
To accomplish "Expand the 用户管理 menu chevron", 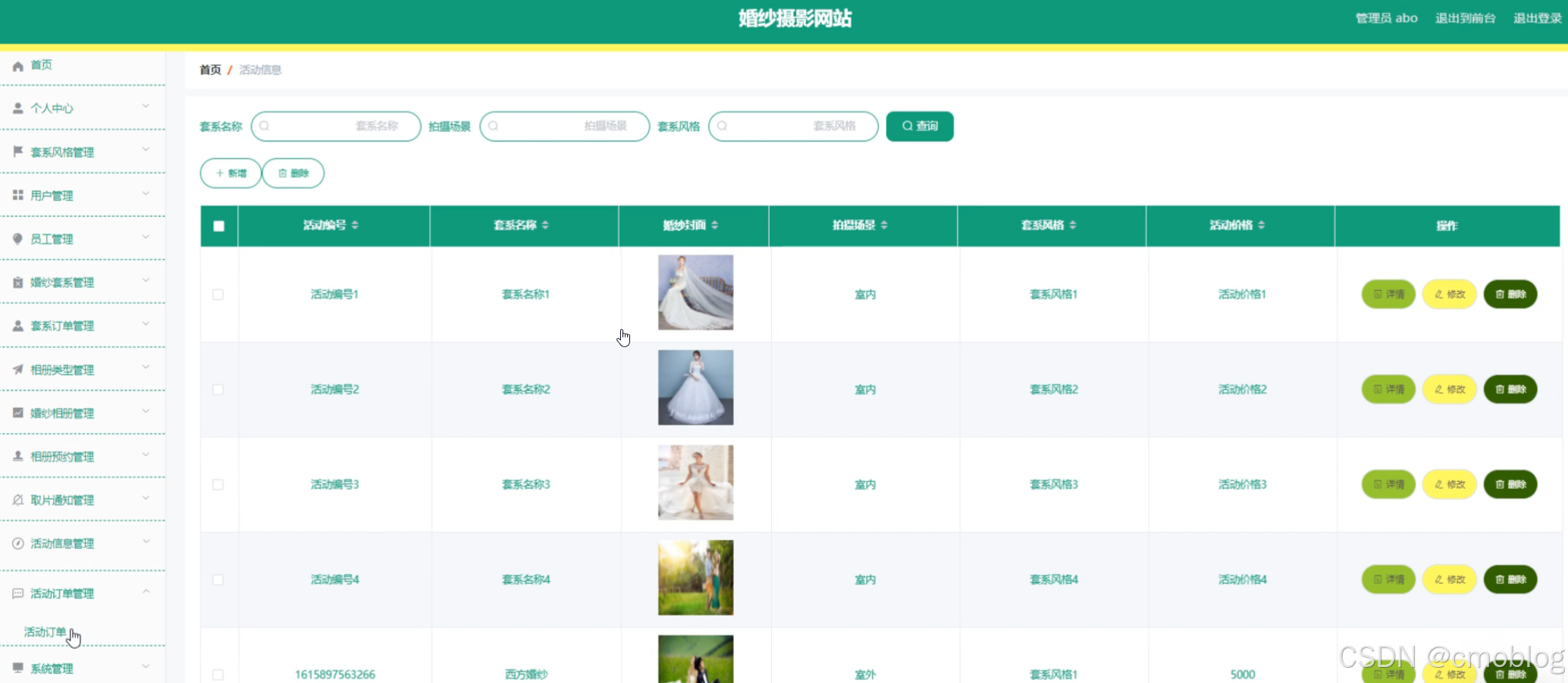I will [146, 193].
